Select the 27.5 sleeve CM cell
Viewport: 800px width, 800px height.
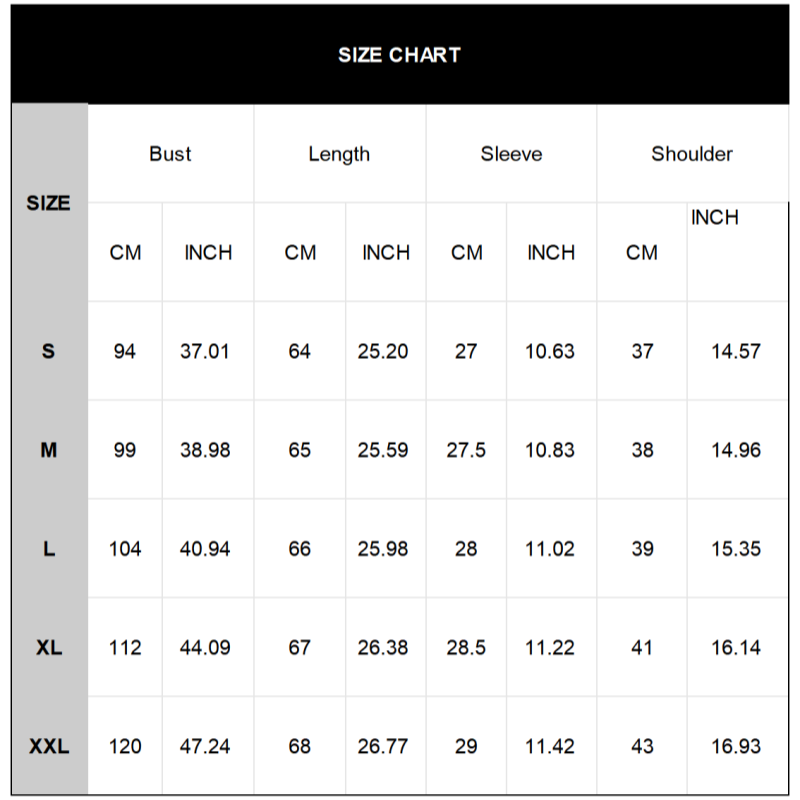(466, 451)
